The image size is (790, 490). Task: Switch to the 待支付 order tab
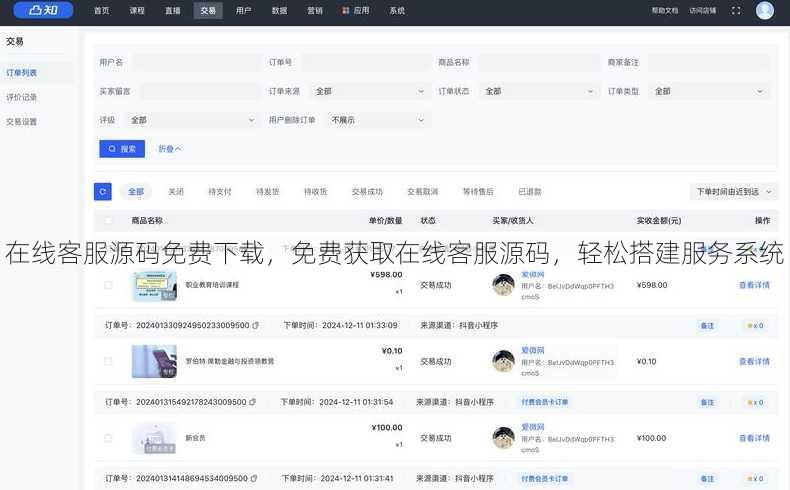(x=220, y=192)
